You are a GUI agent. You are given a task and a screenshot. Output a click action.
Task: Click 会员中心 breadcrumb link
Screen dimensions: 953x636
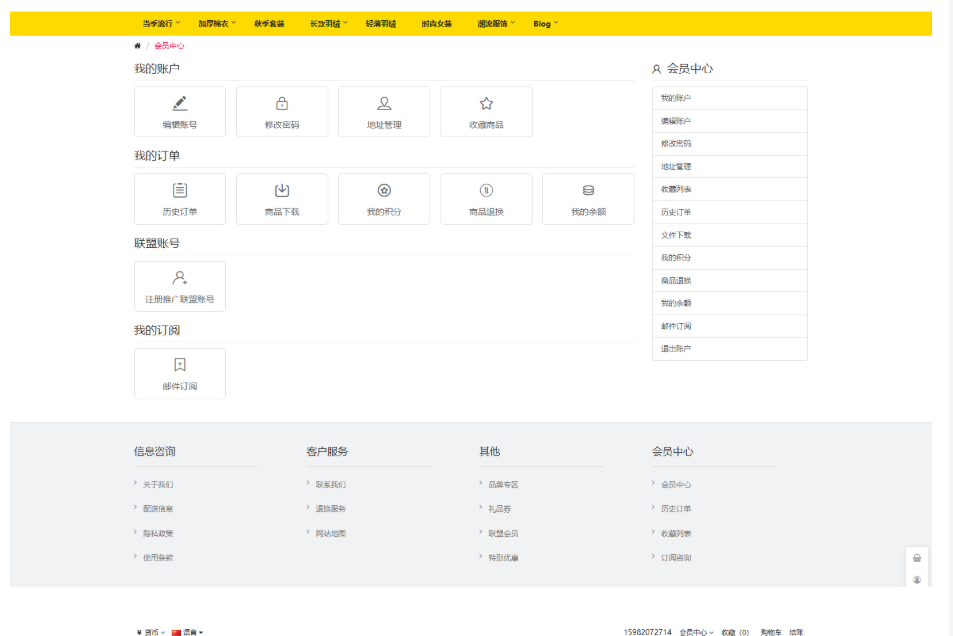pyautogui.click(x=169, y=46)
